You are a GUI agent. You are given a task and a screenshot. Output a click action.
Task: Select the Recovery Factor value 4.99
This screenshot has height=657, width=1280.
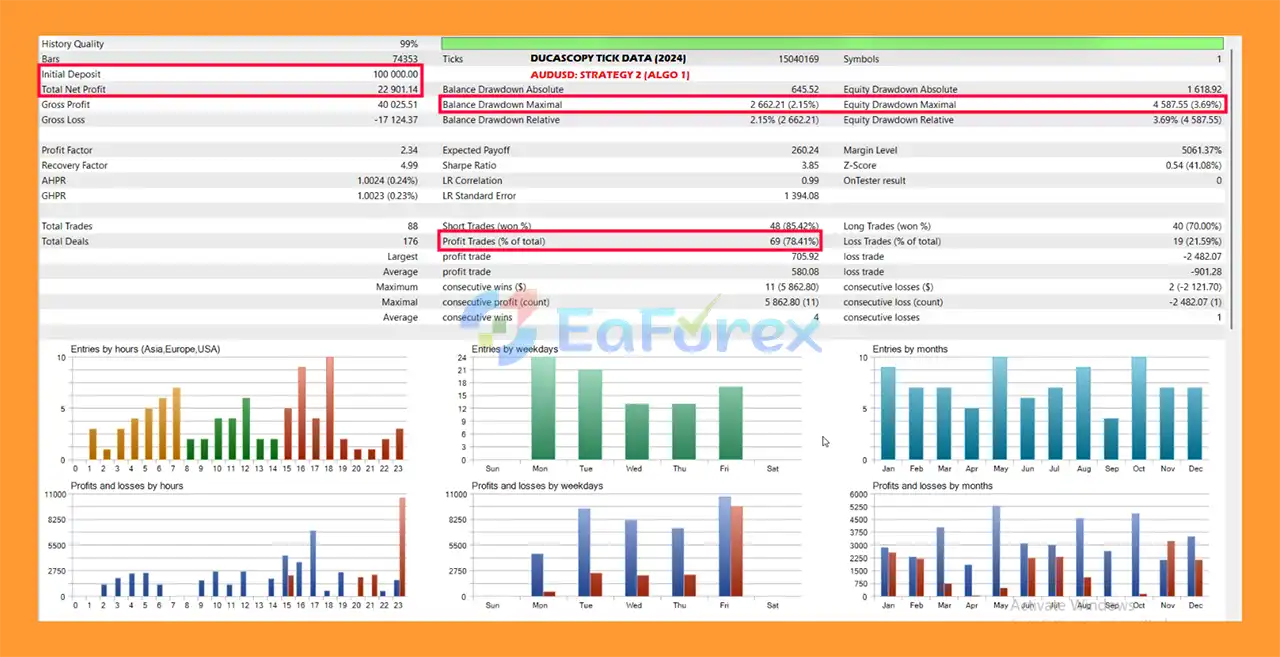click(410, 166)
